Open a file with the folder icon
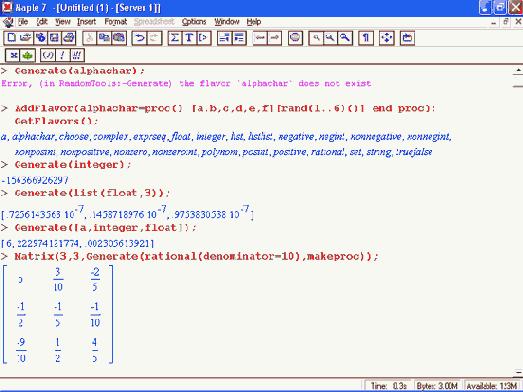Image resolution: width=523 pixels, height=392 pixels. click(26, 38)
